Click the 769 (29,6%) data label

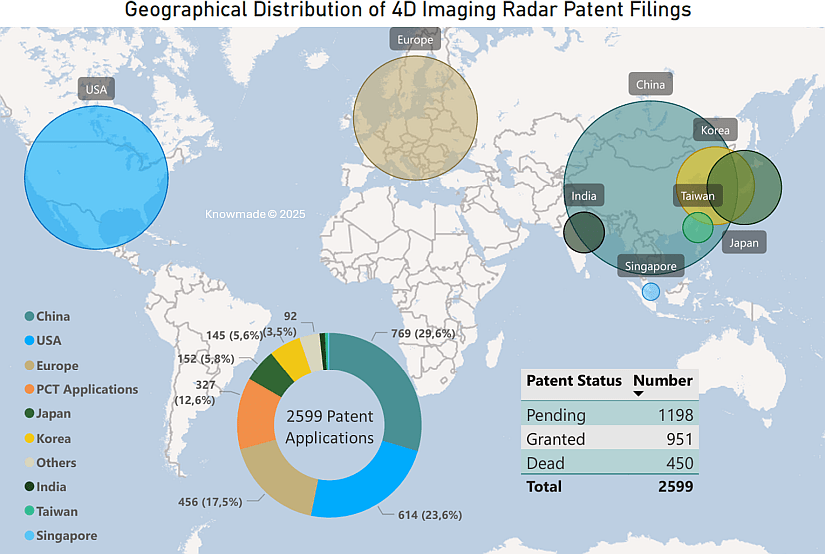[x=423, y=334]
